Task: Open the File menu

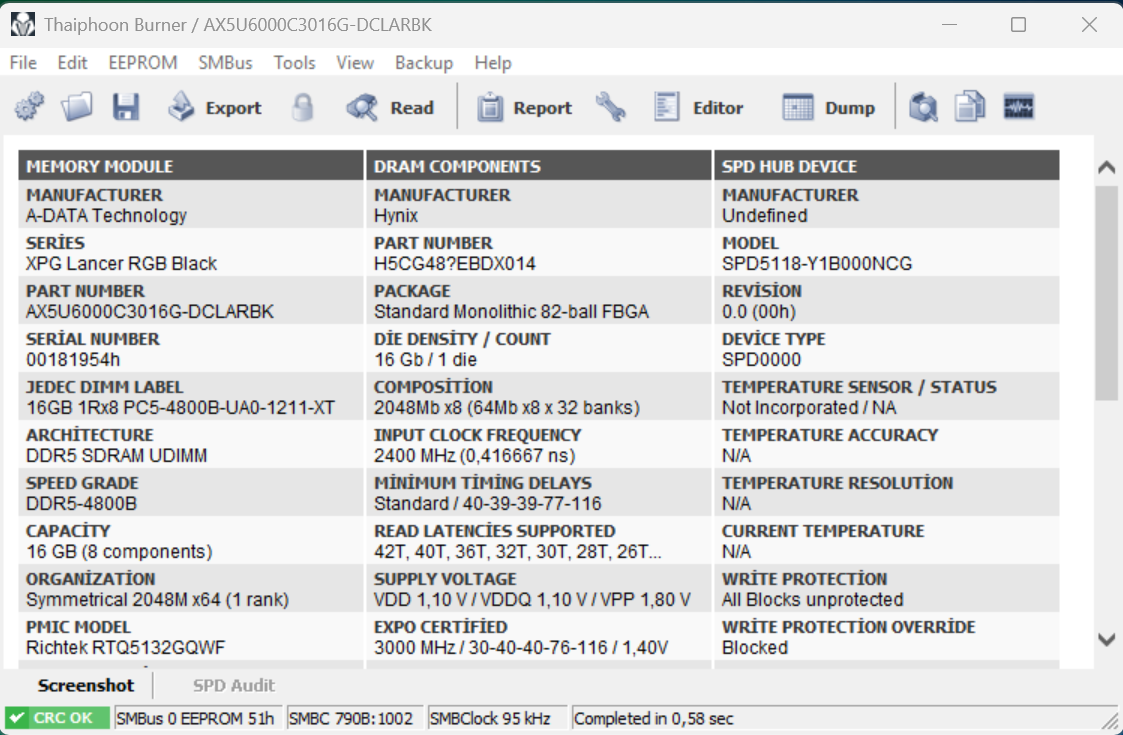Action: coord(23,63)
